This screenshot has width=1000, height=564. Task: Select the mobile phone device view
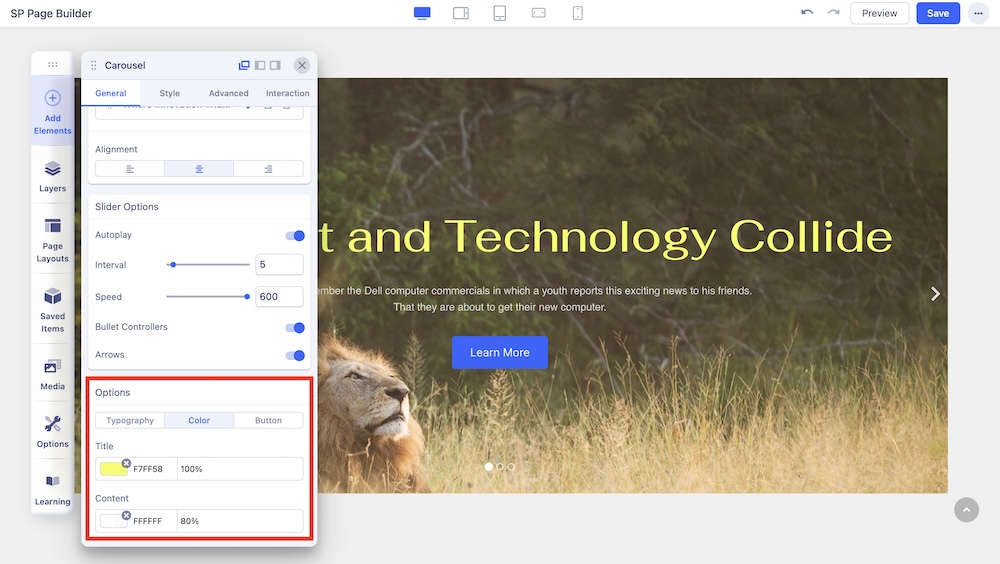tap(577, 13)
